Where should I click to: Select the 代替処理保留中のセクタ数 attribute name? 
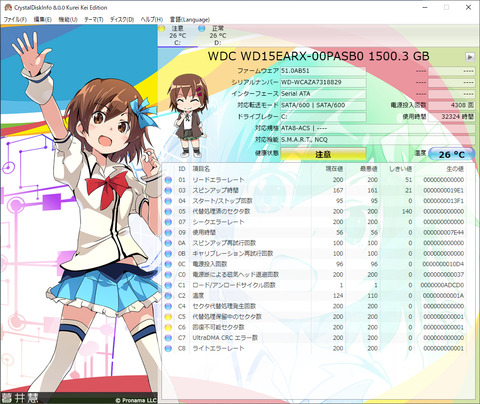[x=227, y=317]
